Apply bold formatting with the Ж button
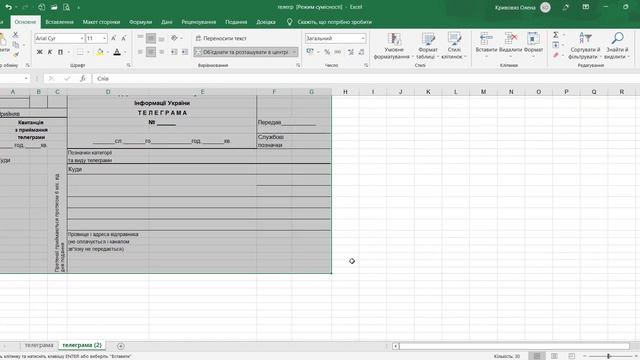 (40, 52)
